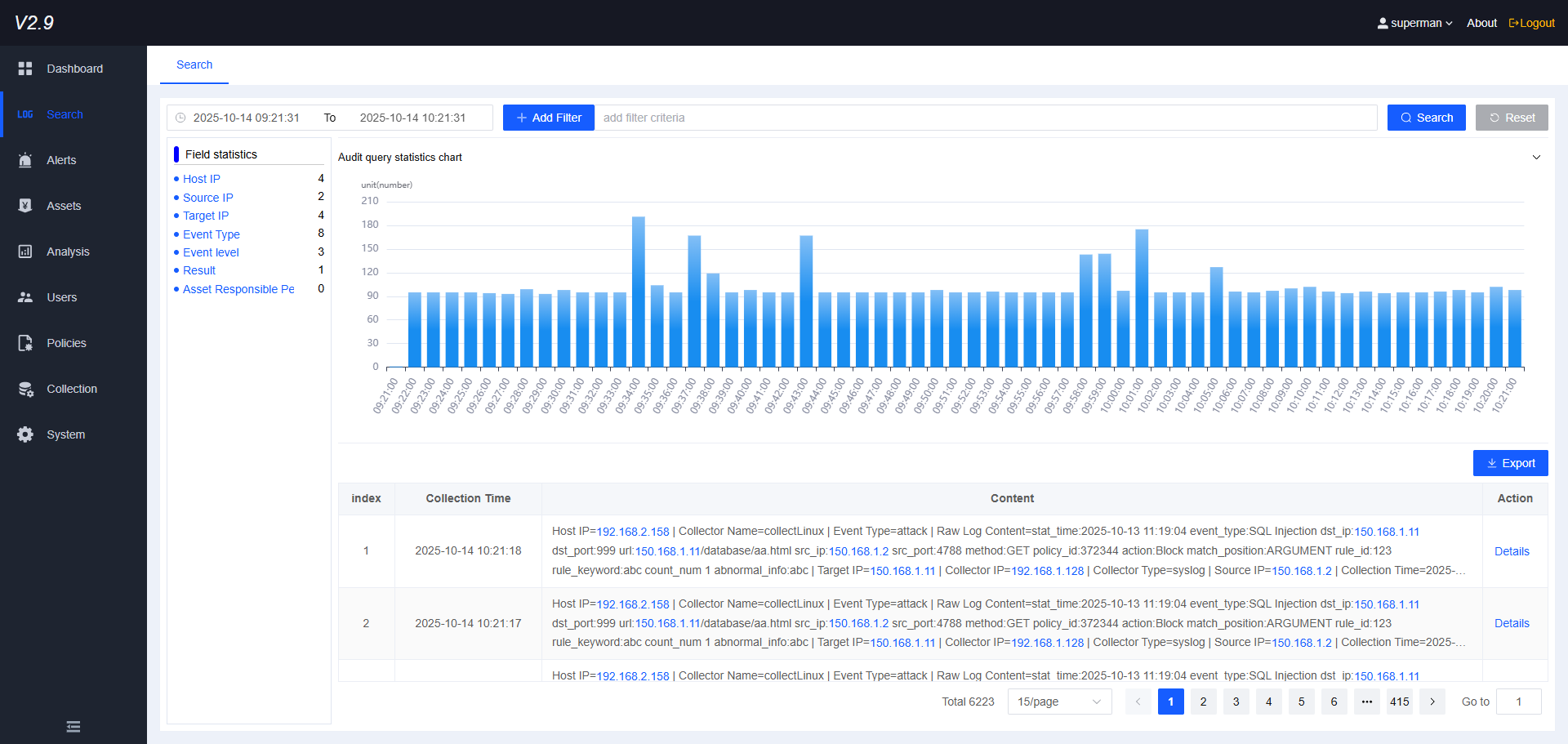The image size is (1568, 744).
Task: Click the LOG icon beside Search
Action: [25, 114]
